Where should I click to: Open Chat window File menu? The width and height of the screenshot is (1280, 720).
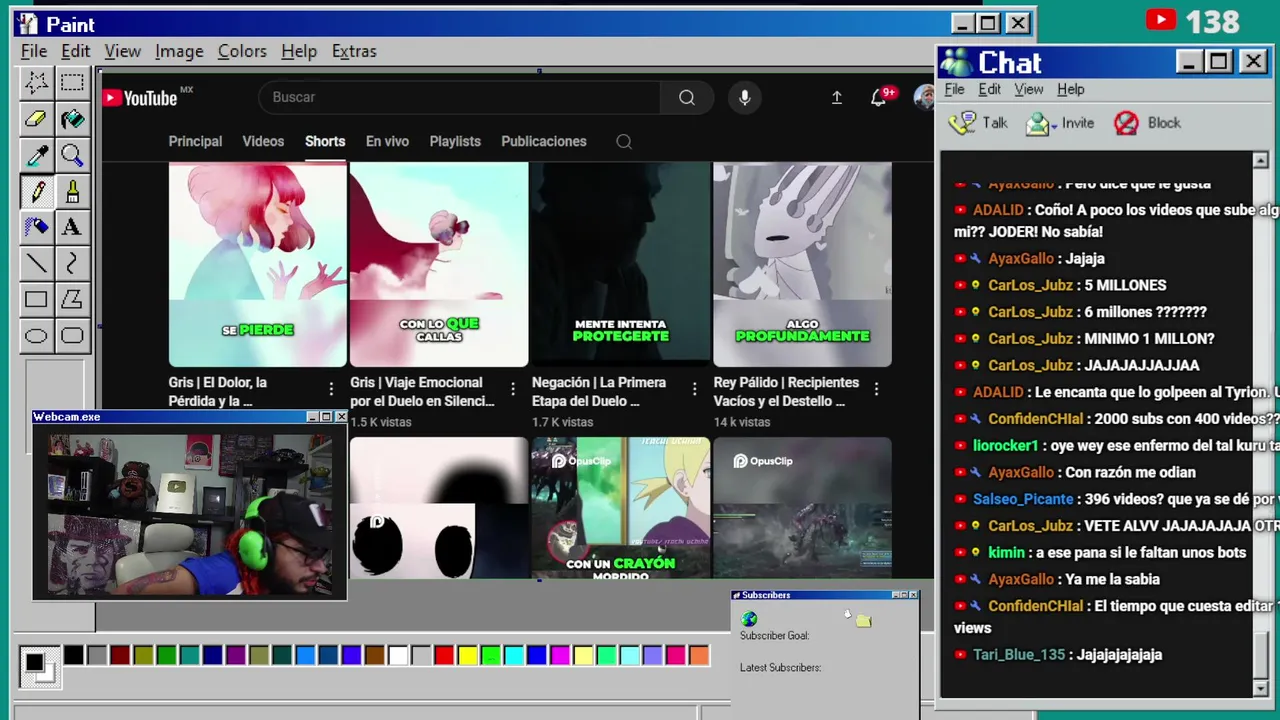(x=954, y=89)
